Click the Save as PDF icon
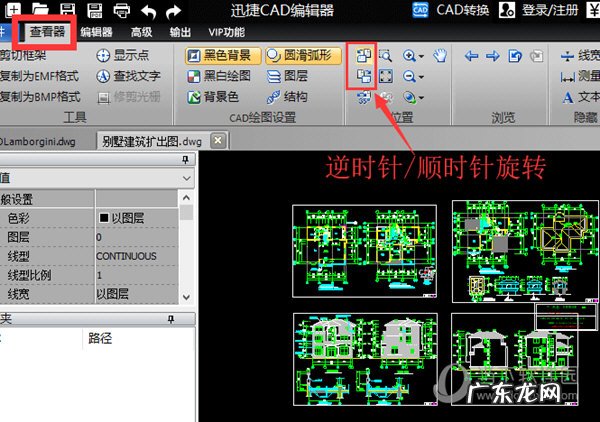Viewport: 600px width, 422px height. pos(95,10)
